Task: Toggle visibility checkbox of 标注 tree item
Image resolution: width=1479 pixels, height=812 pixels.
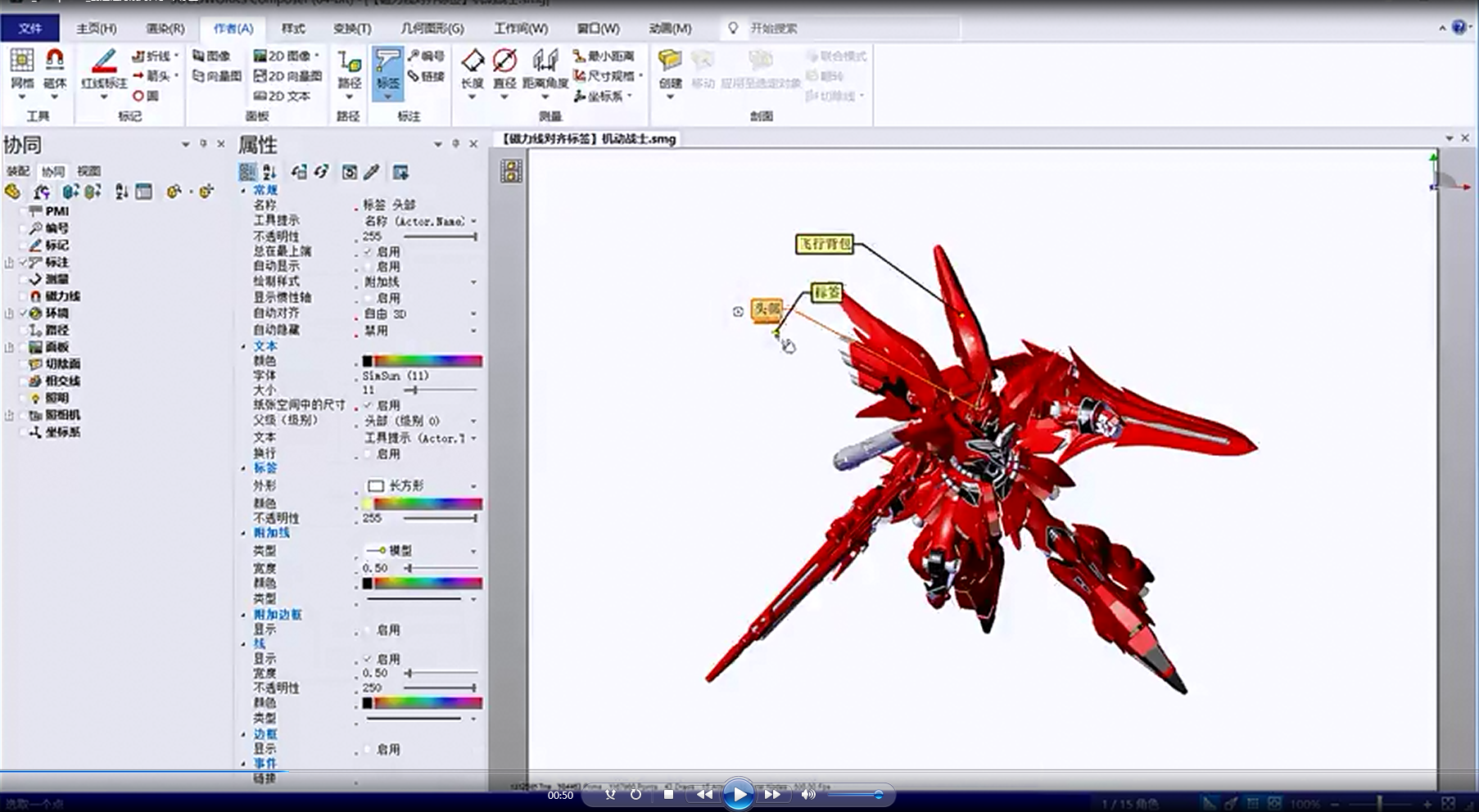Action: 23,262
